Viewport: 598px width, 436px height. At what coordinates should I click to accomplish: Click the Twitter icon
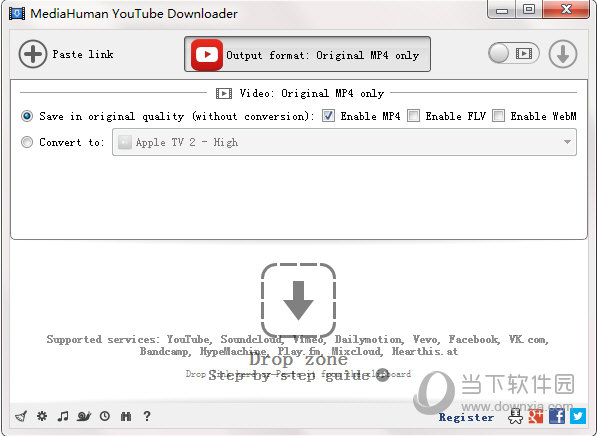[578, 416]
